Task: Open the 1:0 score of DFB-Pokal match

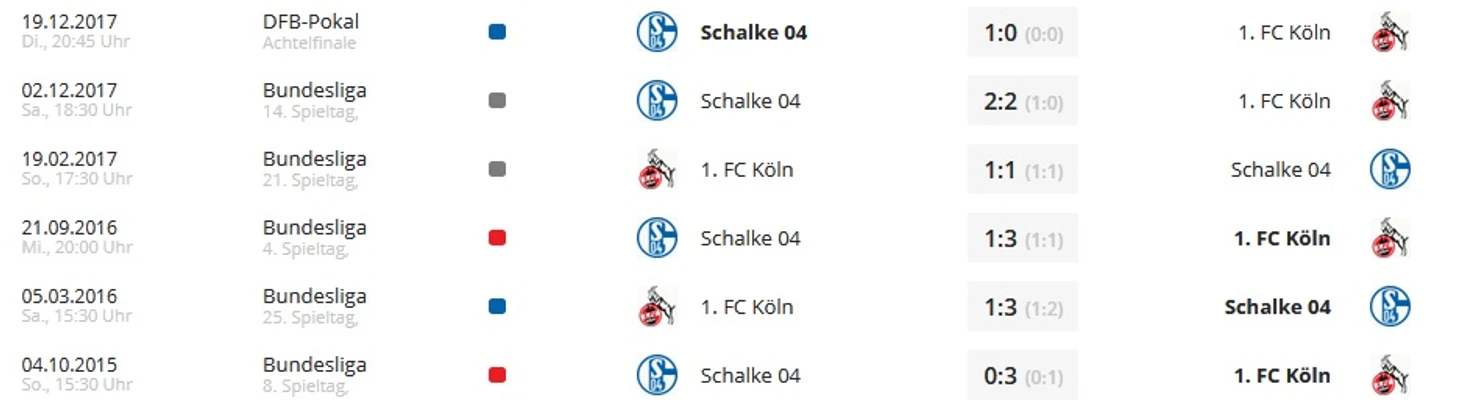Action: click(x=1022, y=33)
